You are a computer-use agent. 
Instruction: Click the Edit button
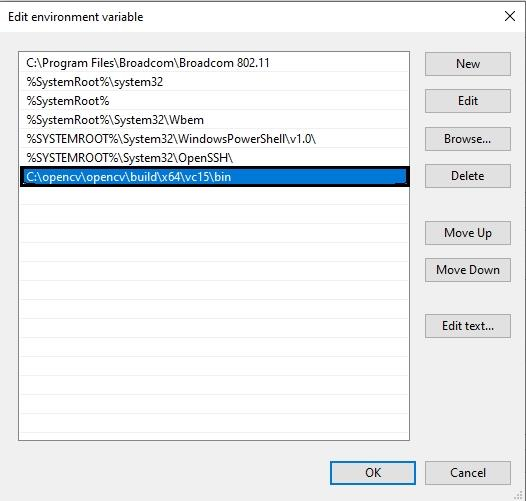[x=468, y=101]
